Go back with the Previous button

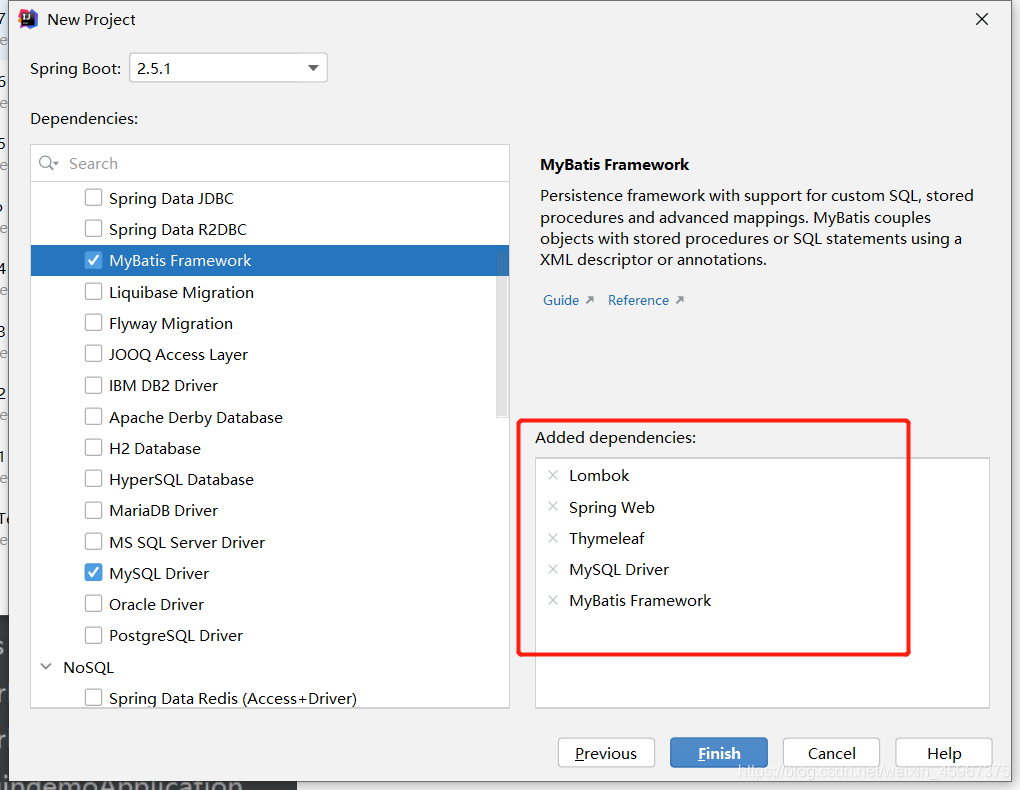[606, 752]
